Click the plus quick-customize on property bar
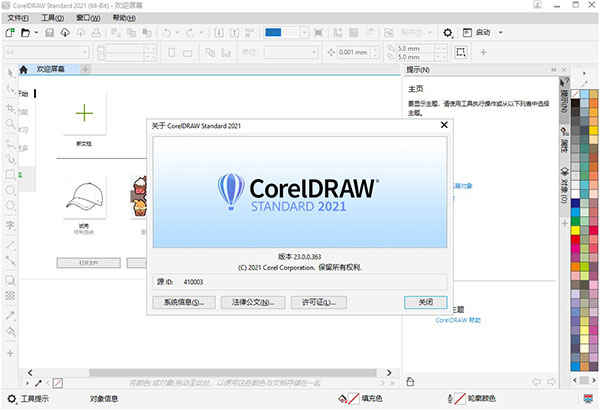 [483, 52]
